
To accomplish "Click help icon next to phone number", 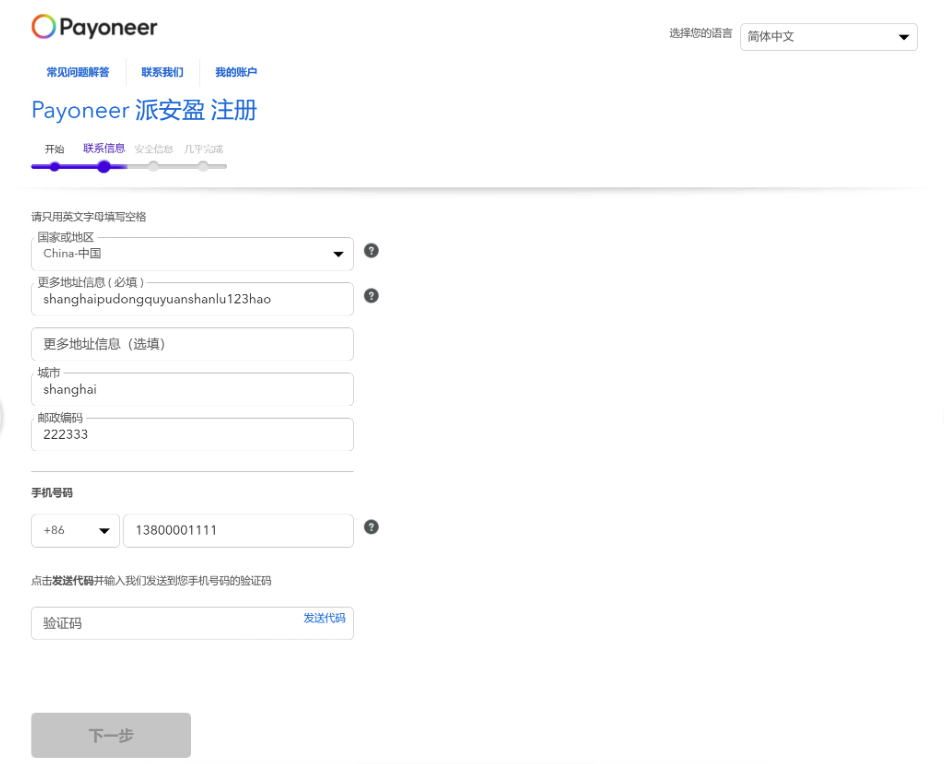I will [x=371, y=527].
